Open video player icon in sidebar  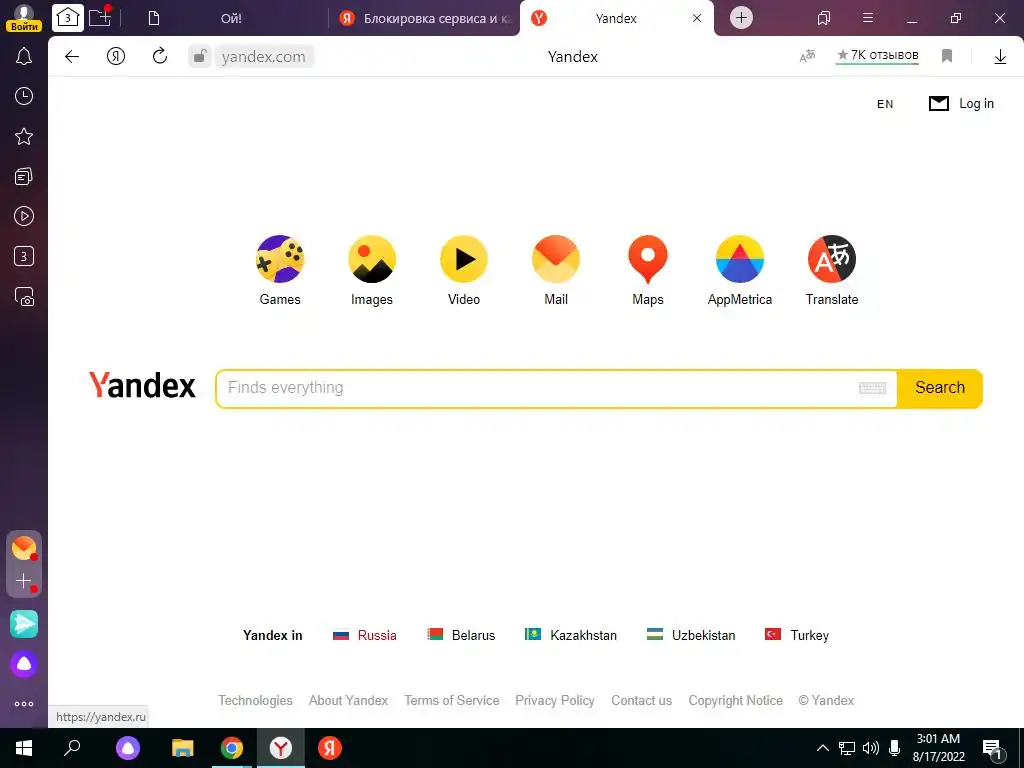point(24,216)
